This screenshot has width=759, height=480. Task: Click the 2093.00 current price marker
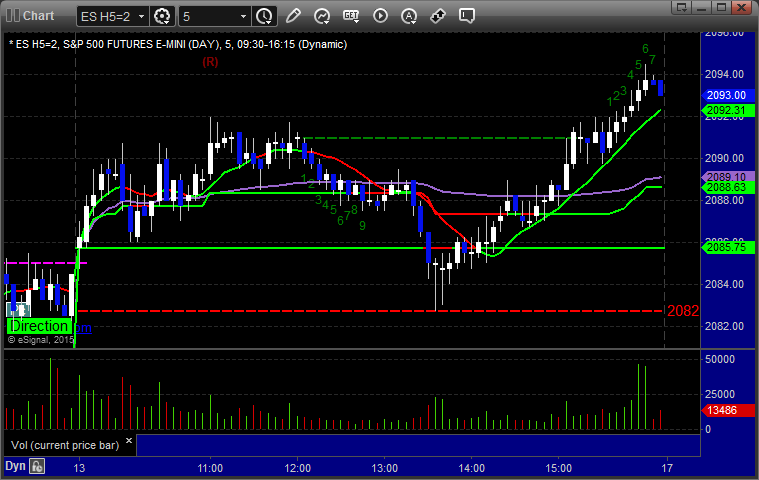click(728, 95)
